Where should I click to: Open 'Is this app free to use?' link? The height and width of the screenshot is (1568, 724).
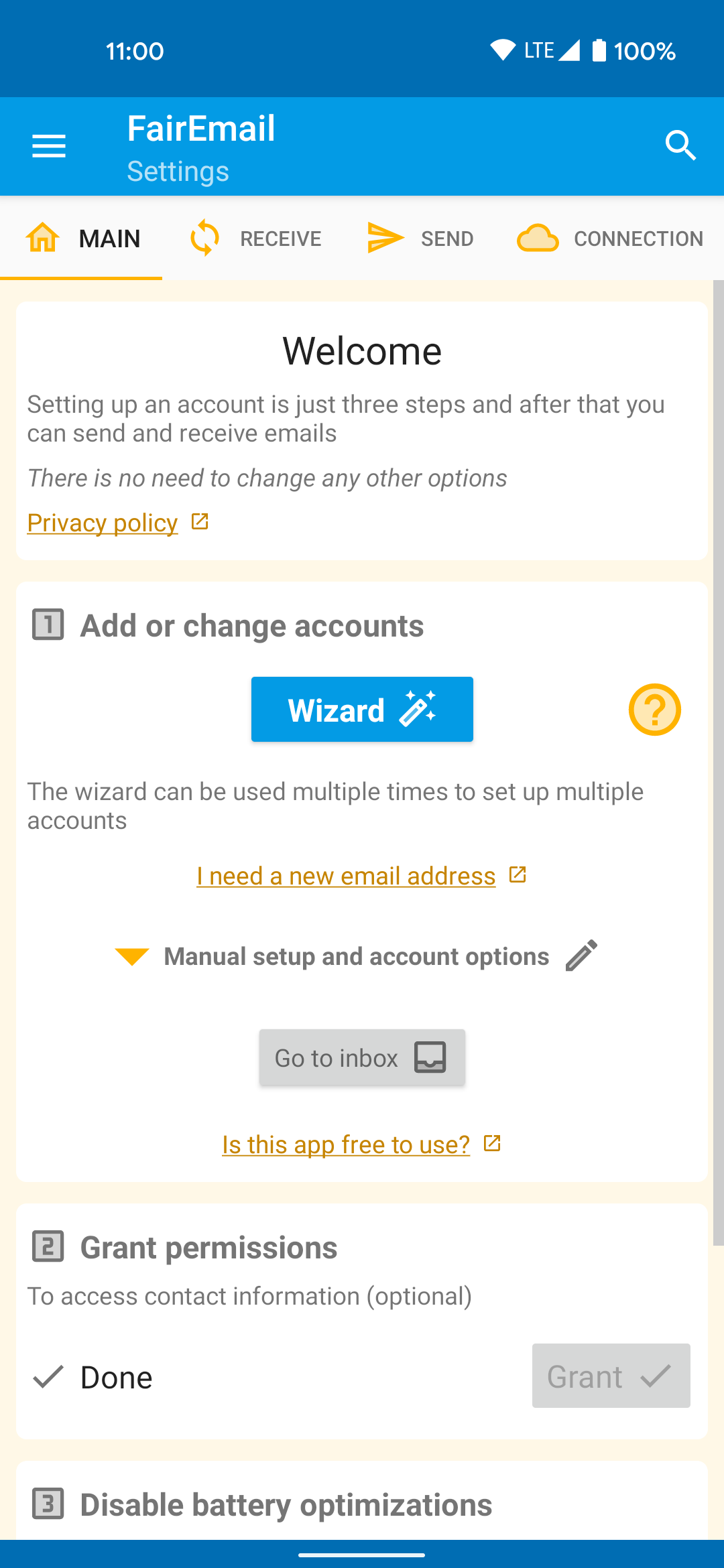(x=346, y=1145)
